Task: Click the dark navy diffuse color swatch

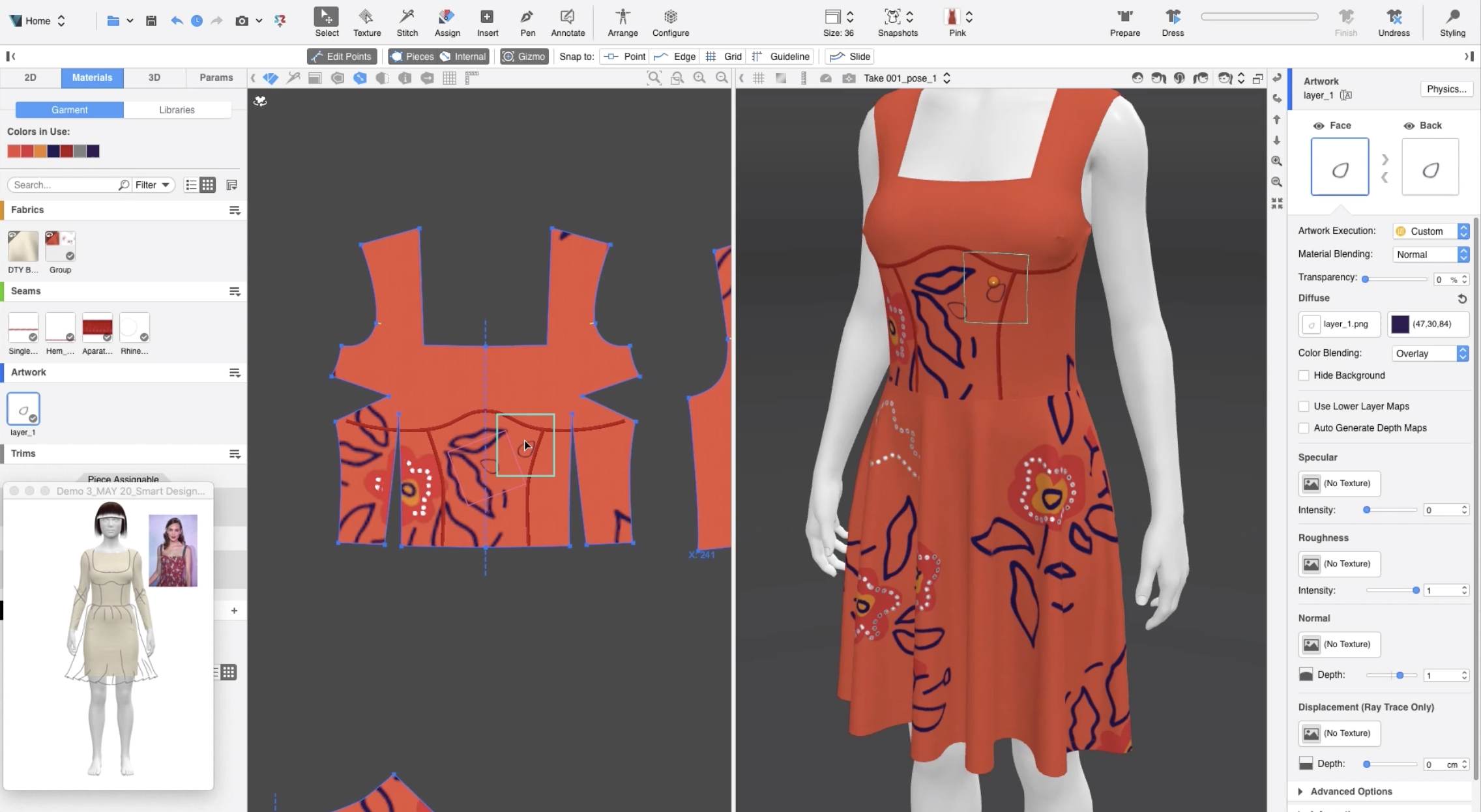Action: tap(1400, 324)
